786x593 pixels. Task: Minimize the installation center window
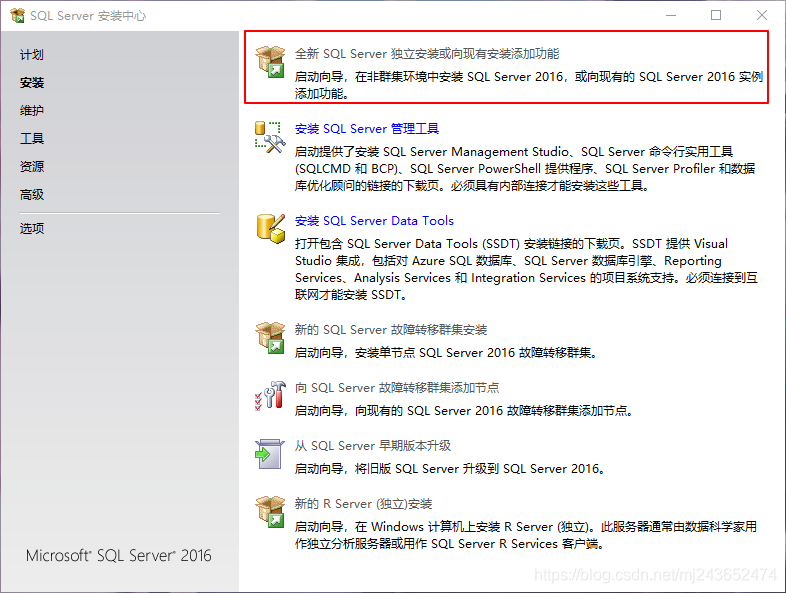click(671, 16)
